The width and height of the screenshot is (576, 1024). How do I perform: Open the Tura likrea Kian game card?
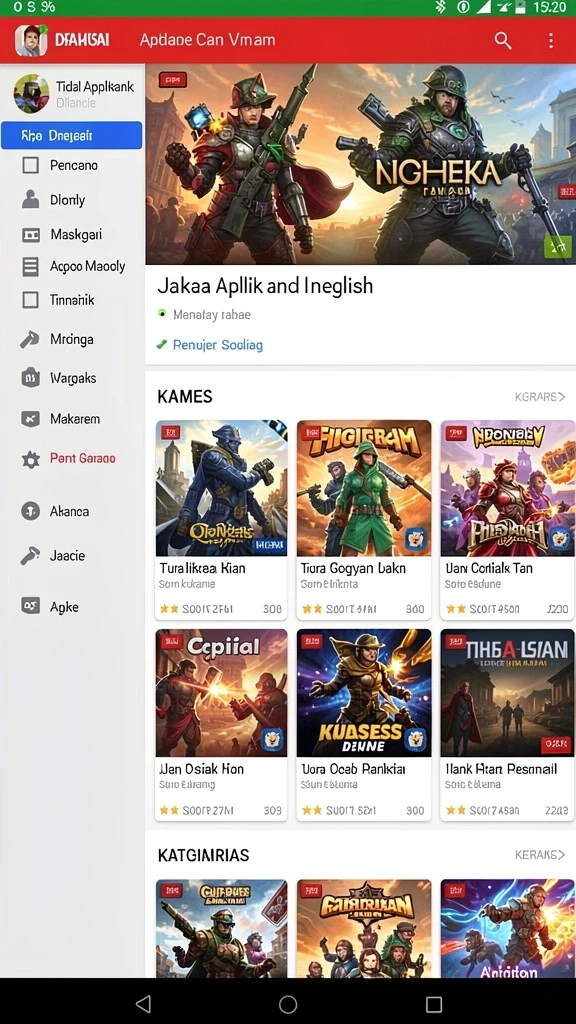click(221, 520)
